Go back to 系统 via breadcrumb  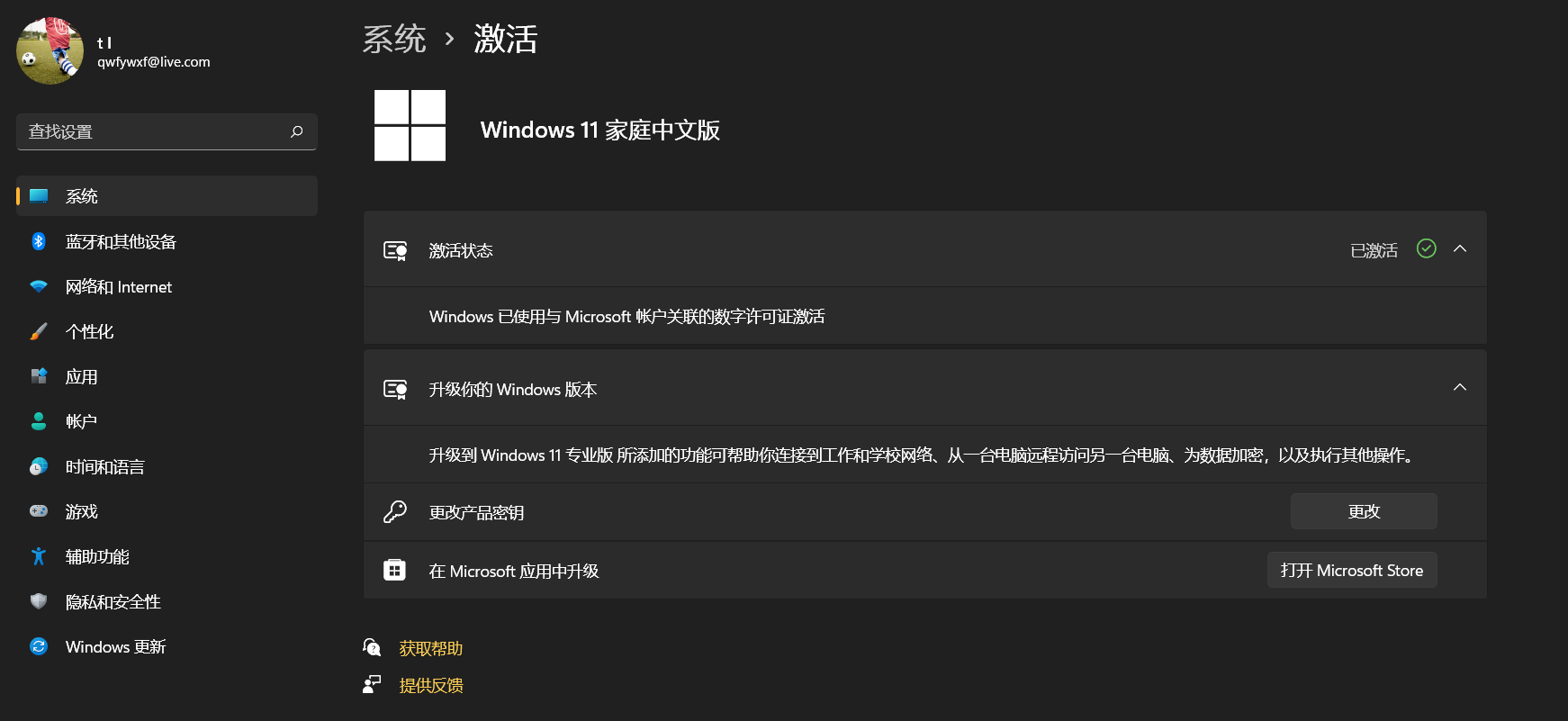pyautogui.click(x=394, y=39)
